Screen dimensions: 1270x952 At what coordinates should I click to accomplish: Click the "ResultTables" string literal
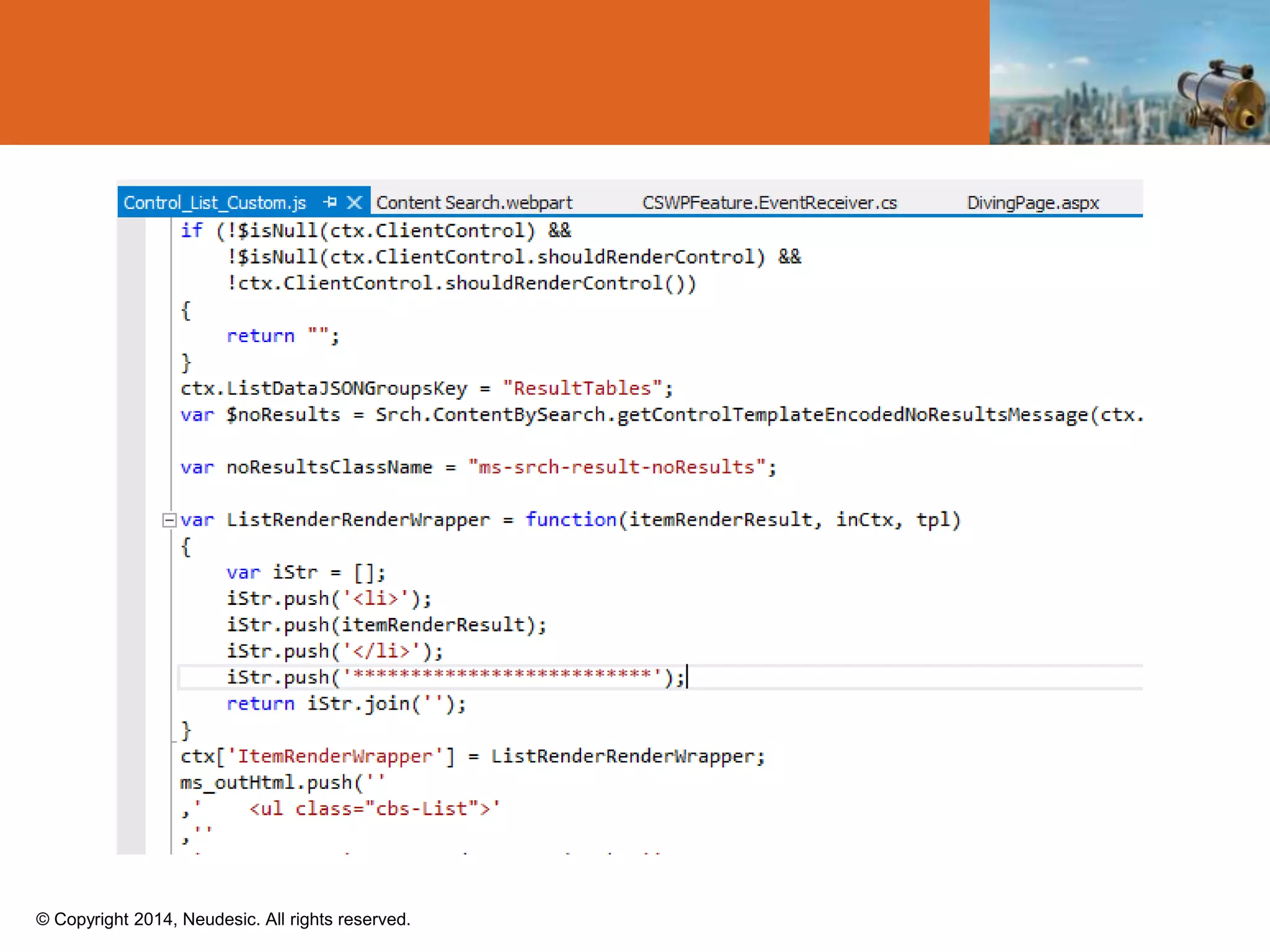point(582,389)
